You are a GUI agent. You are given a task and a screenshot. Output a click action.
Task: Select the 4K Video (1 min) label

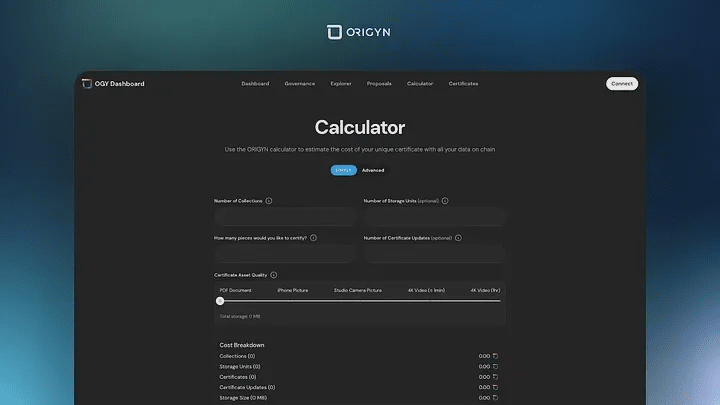tap(426, 290)
